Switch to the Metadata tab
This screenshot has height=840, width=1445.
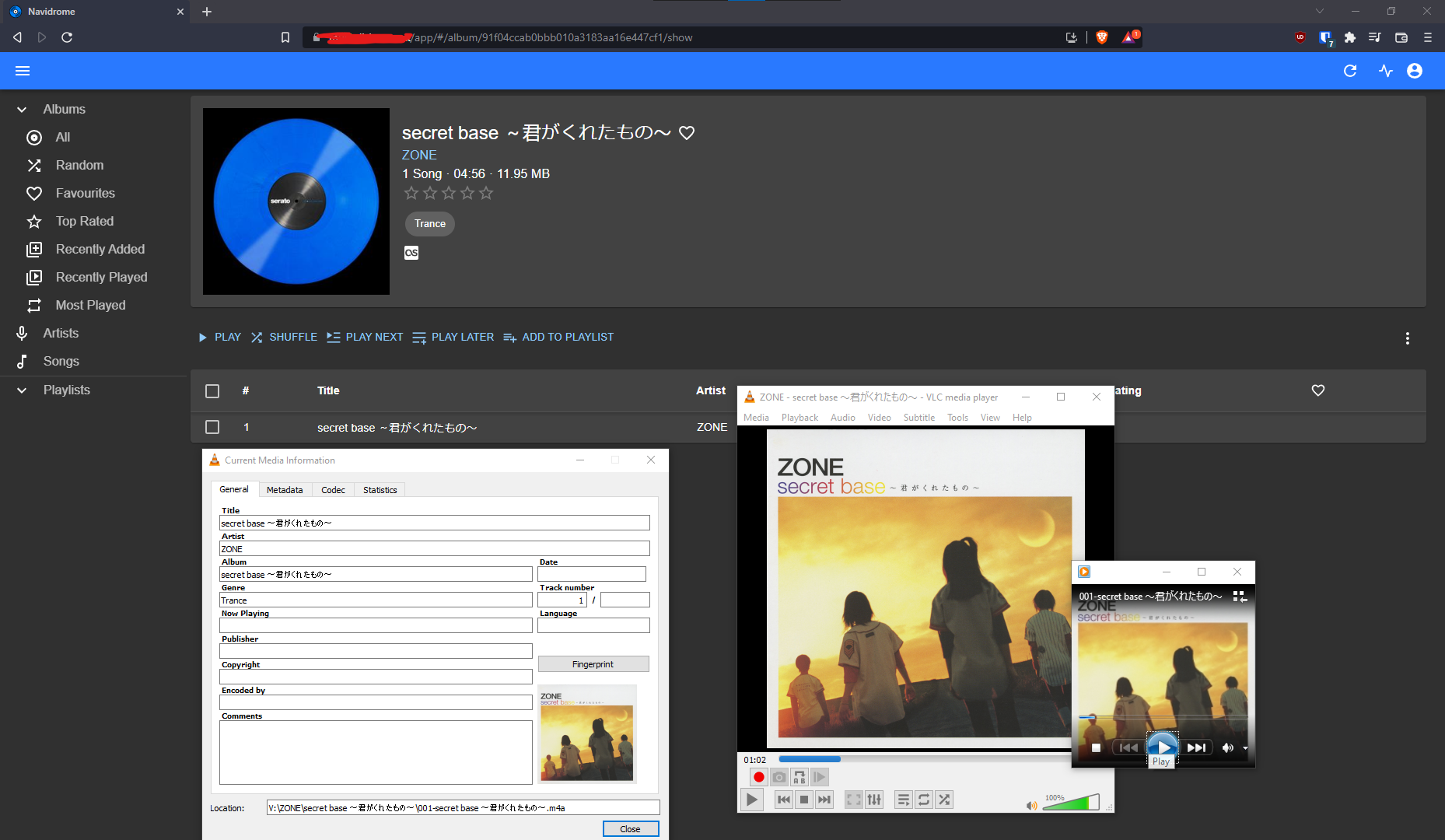tap(285, 489)
